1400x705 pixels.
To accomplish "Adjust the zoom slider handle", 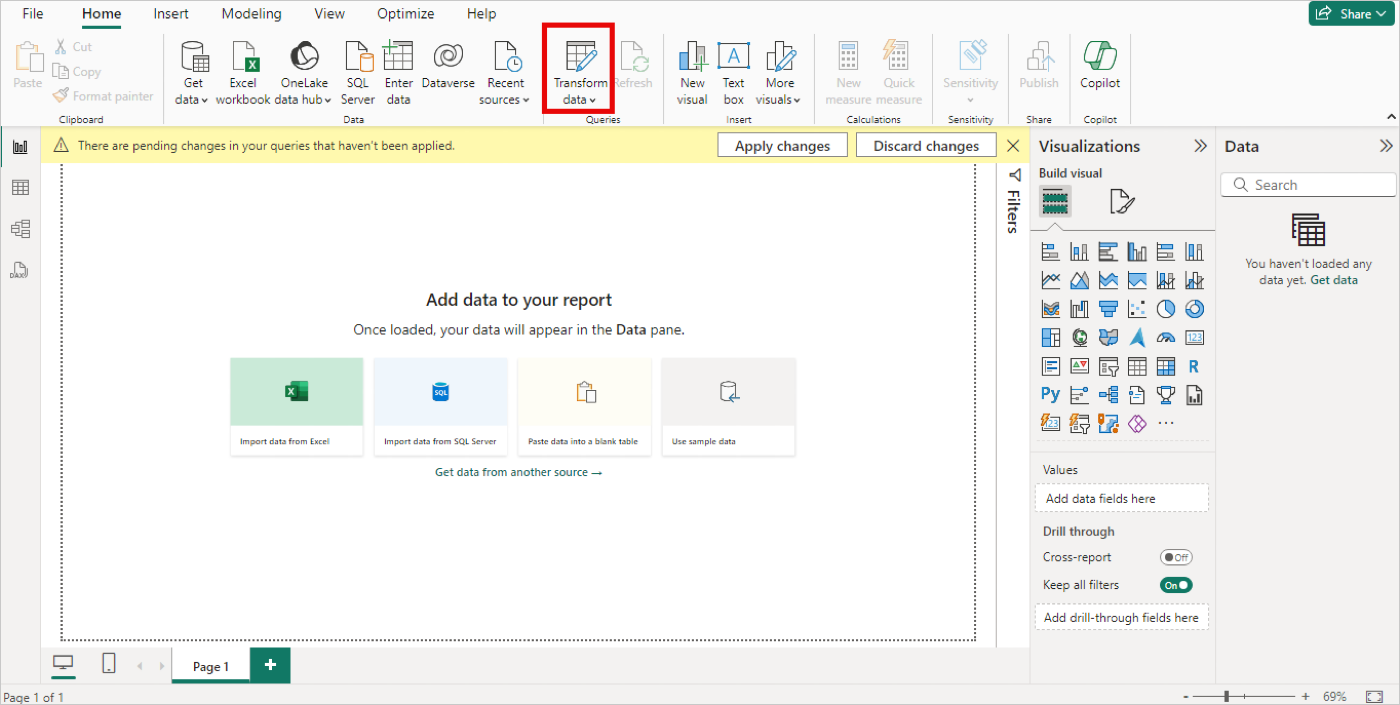I will [1227, 696].
